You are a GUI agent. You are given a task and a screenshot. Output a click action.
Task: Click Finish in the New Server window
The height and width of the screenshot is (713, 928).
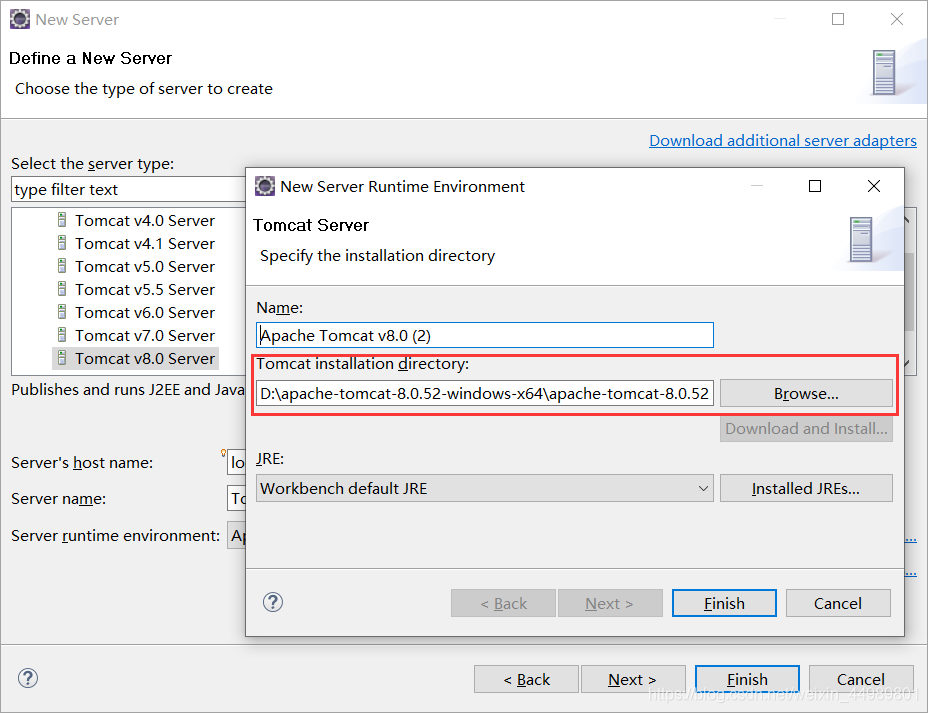[x=747, y=679]
